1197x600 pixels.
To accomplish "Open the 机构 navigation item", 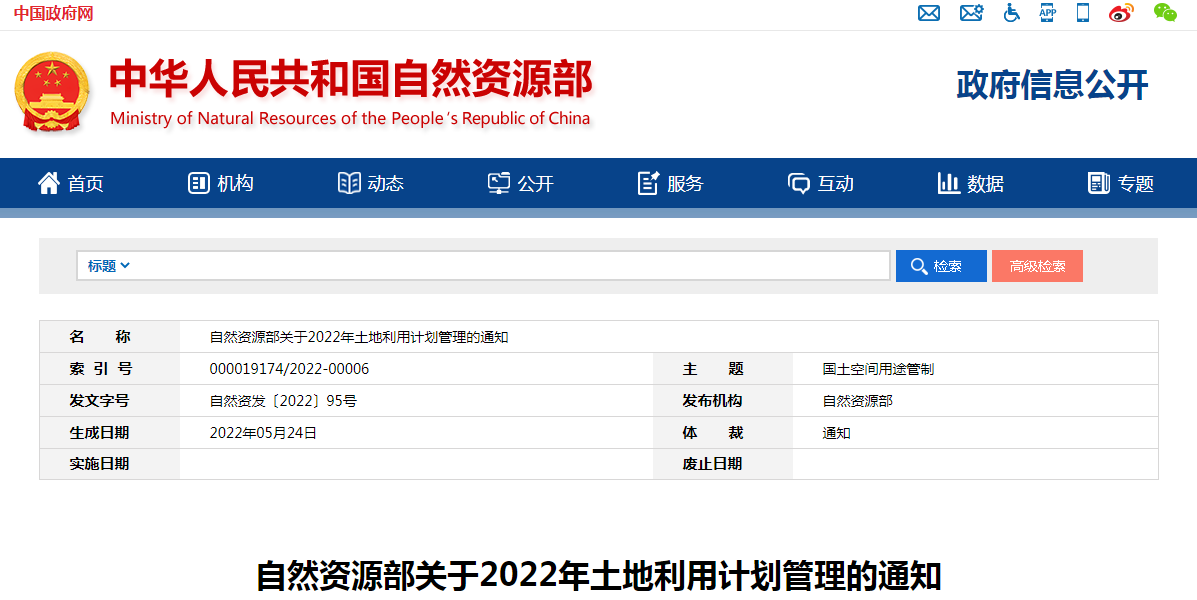I will (235, 183).
